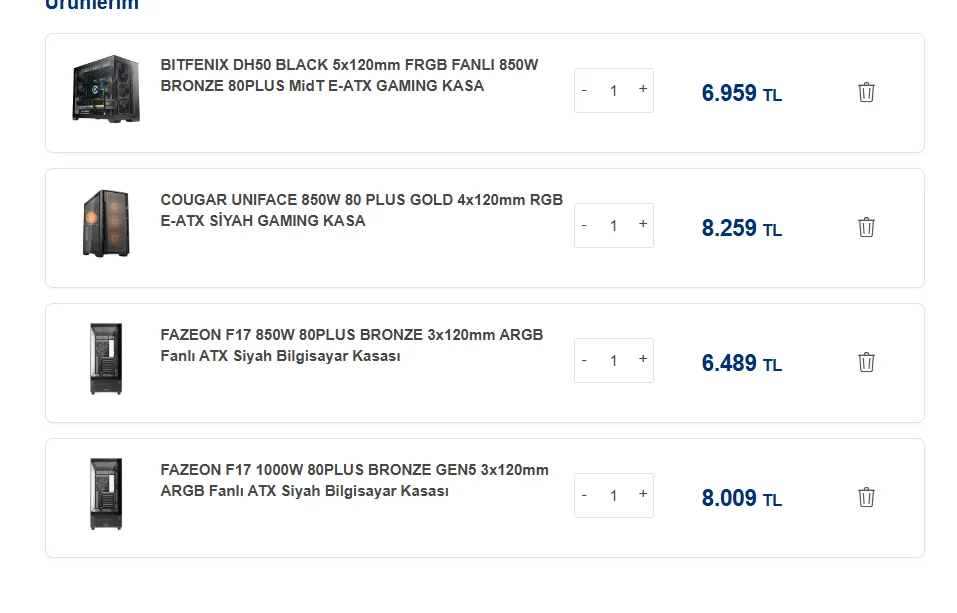Open FAZEON F17 850W product title link
Viewport: 957px width, 613px height.
[x=352, y=345]
